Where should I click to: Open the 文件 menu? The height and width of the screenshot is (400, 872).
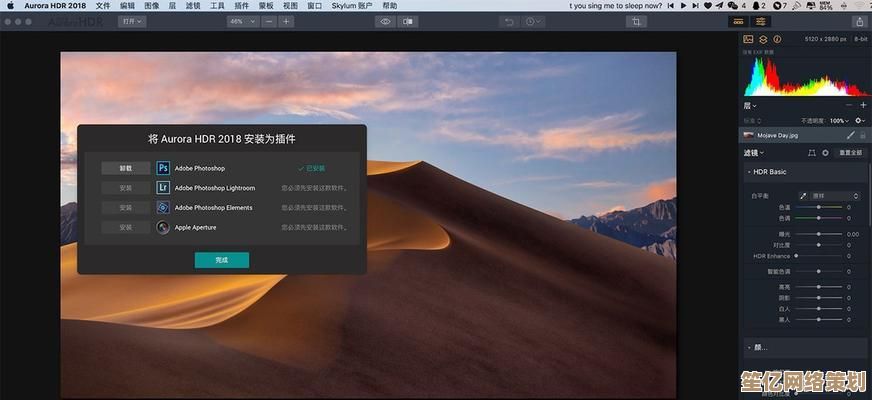point(103,6)
